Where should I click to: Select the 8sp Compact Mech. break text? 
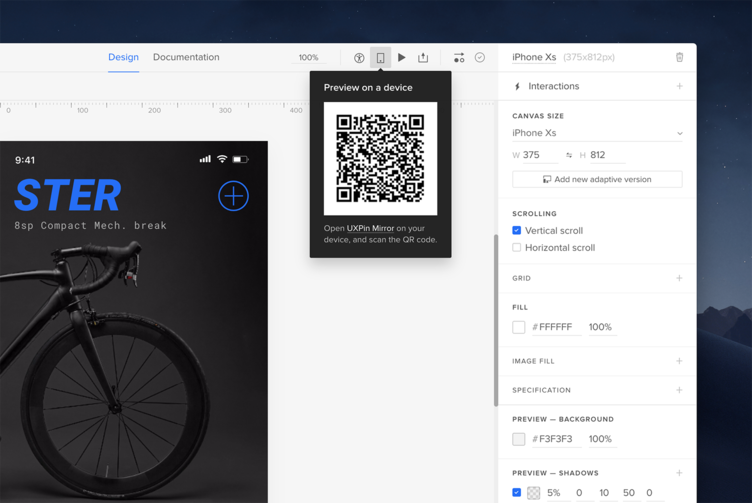(x=90, y=225)
